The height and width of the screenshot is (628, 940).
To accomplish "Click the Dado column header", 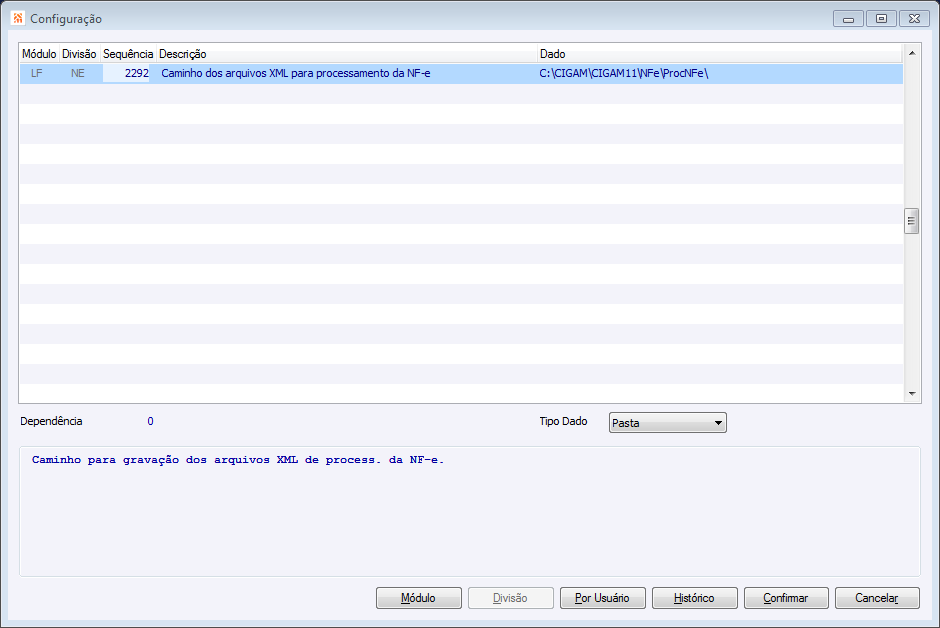I will (x=719, y=54).
